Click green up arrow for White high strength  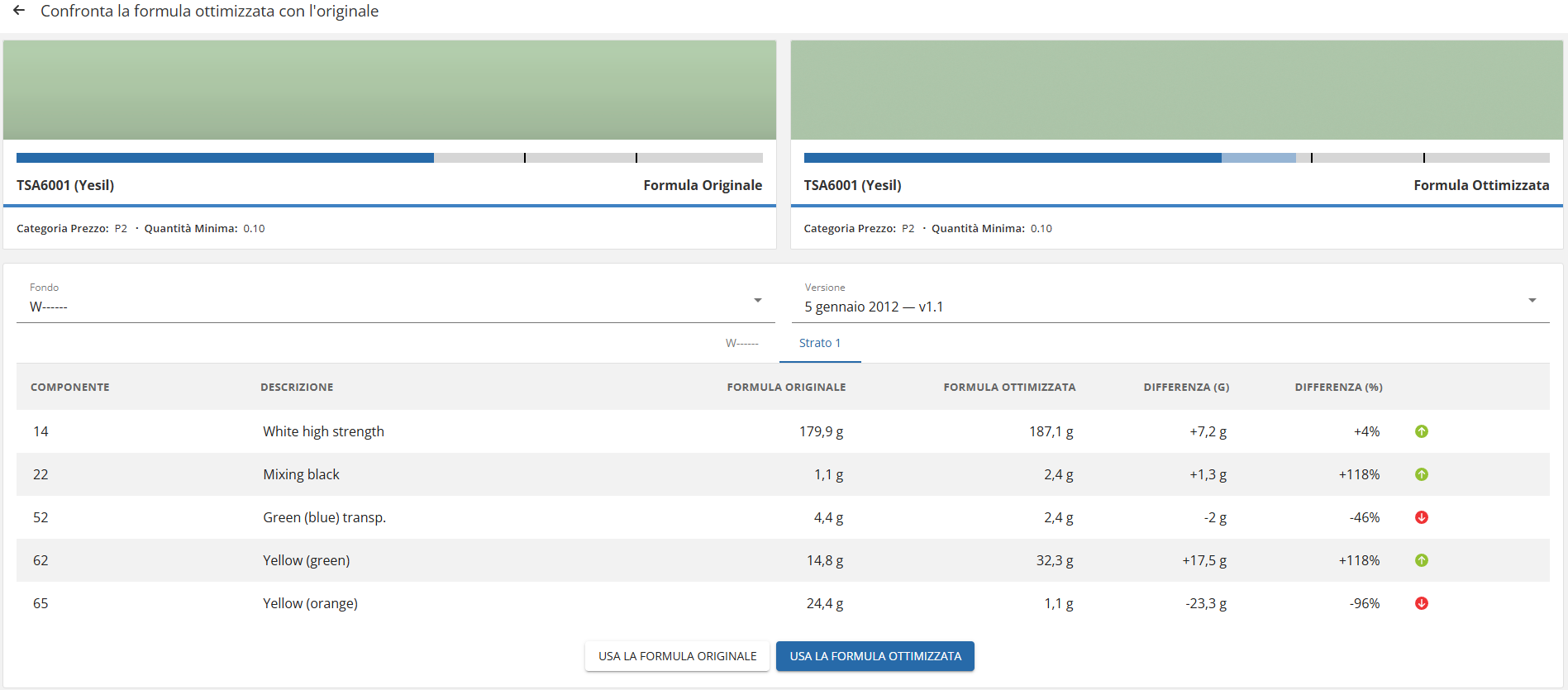coord(1422,431)
